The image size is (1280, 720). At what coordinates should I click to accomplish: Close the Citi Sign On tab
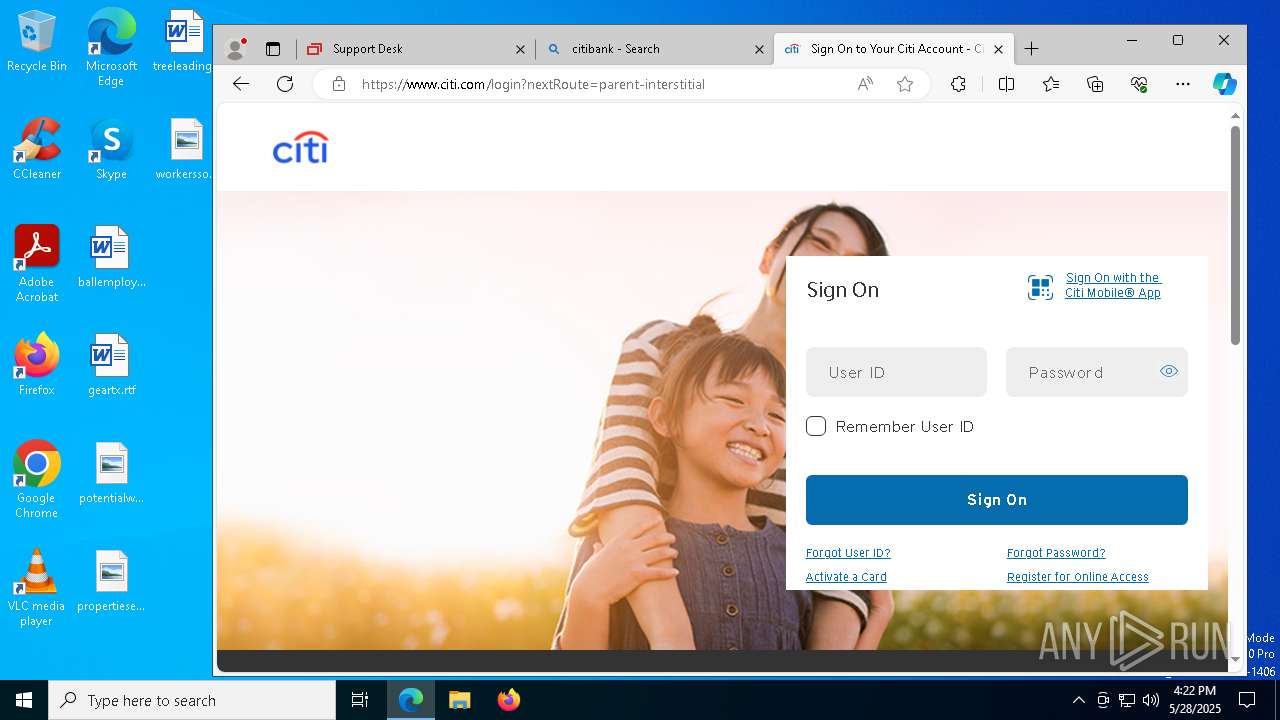[x=998, y=49]
